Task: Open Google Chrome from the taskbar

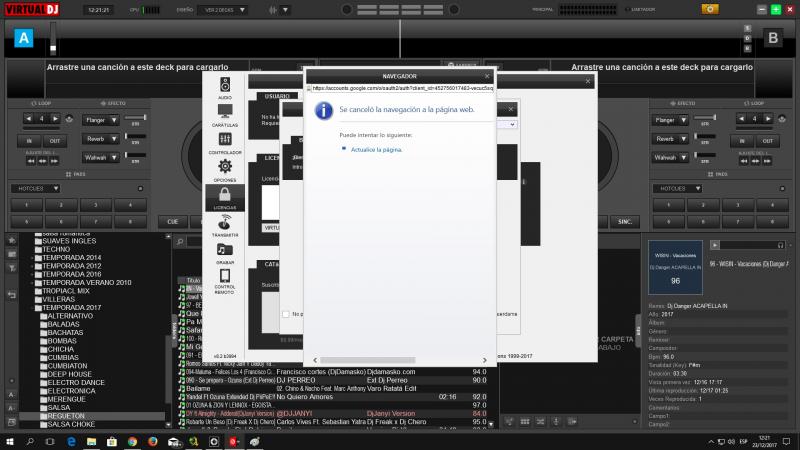Action: pyautogui.click(x=132, y=441)
